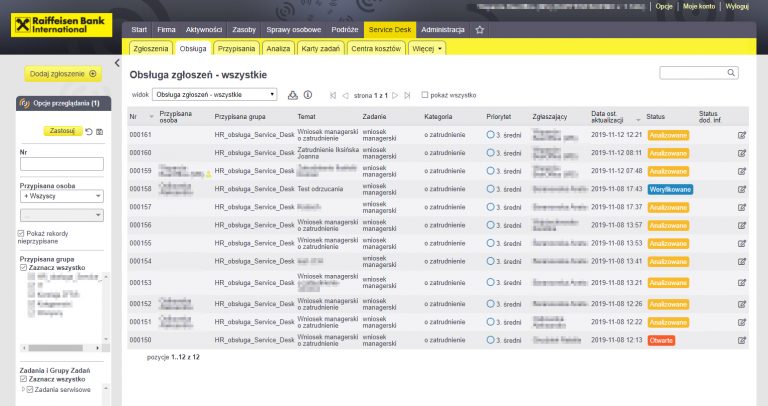Open edit icon for ticket 000155
Image resolution: width=768 pixels, height=406 pixels.
(742, 243)
